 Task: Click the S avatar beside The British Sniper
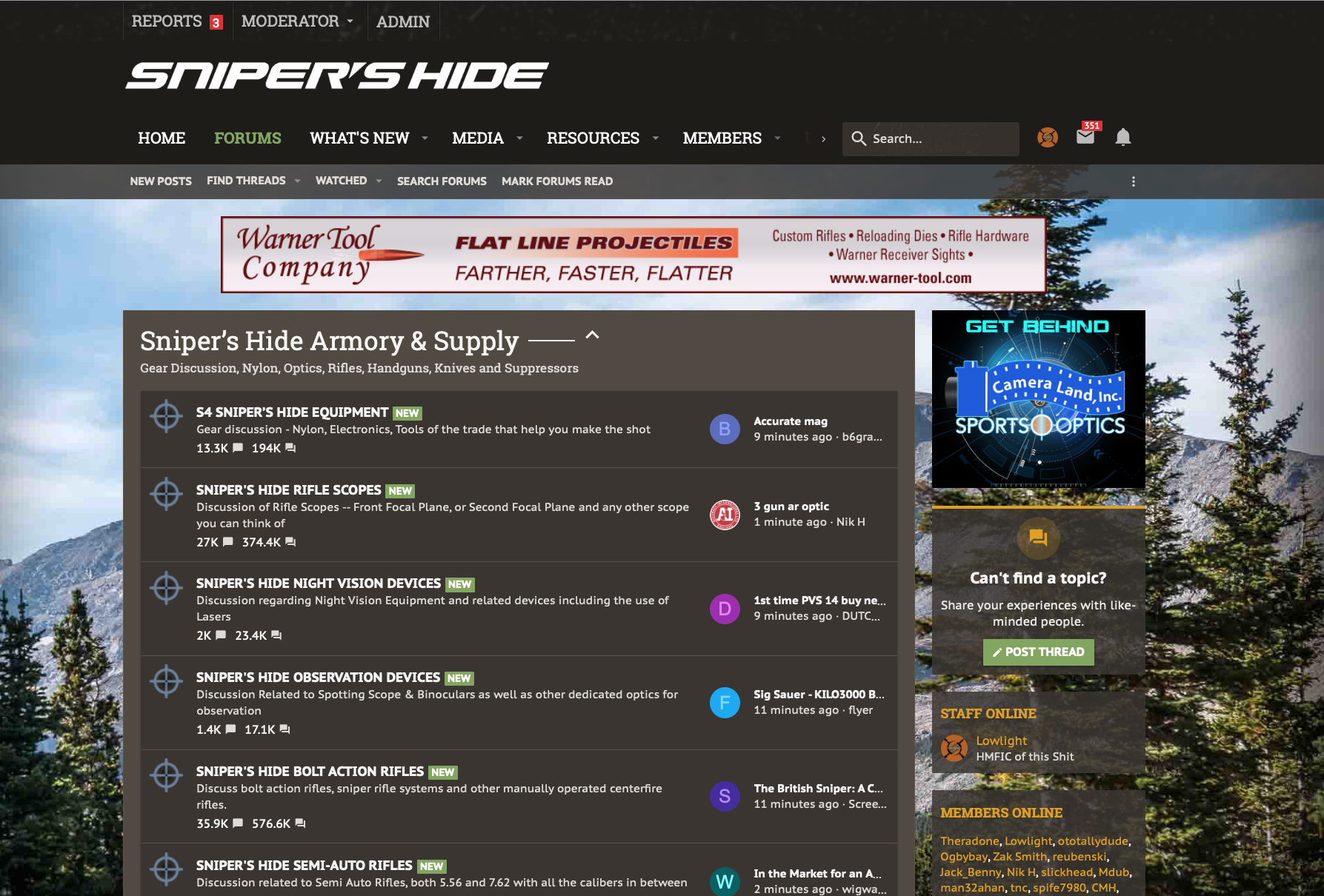[725, 796]
